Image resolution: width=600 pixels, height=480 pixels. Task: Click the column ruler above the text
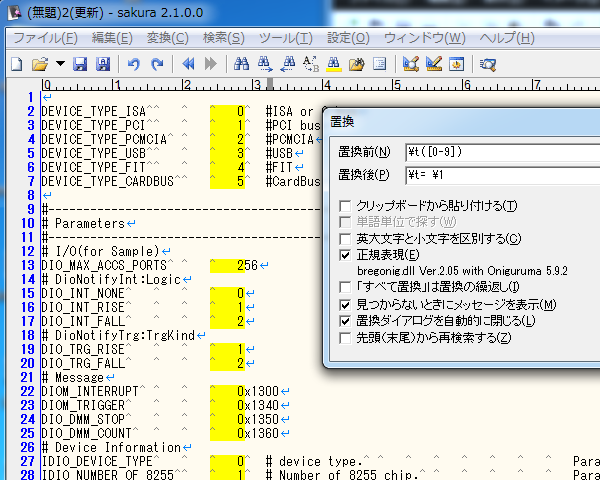tap(320, 84)
